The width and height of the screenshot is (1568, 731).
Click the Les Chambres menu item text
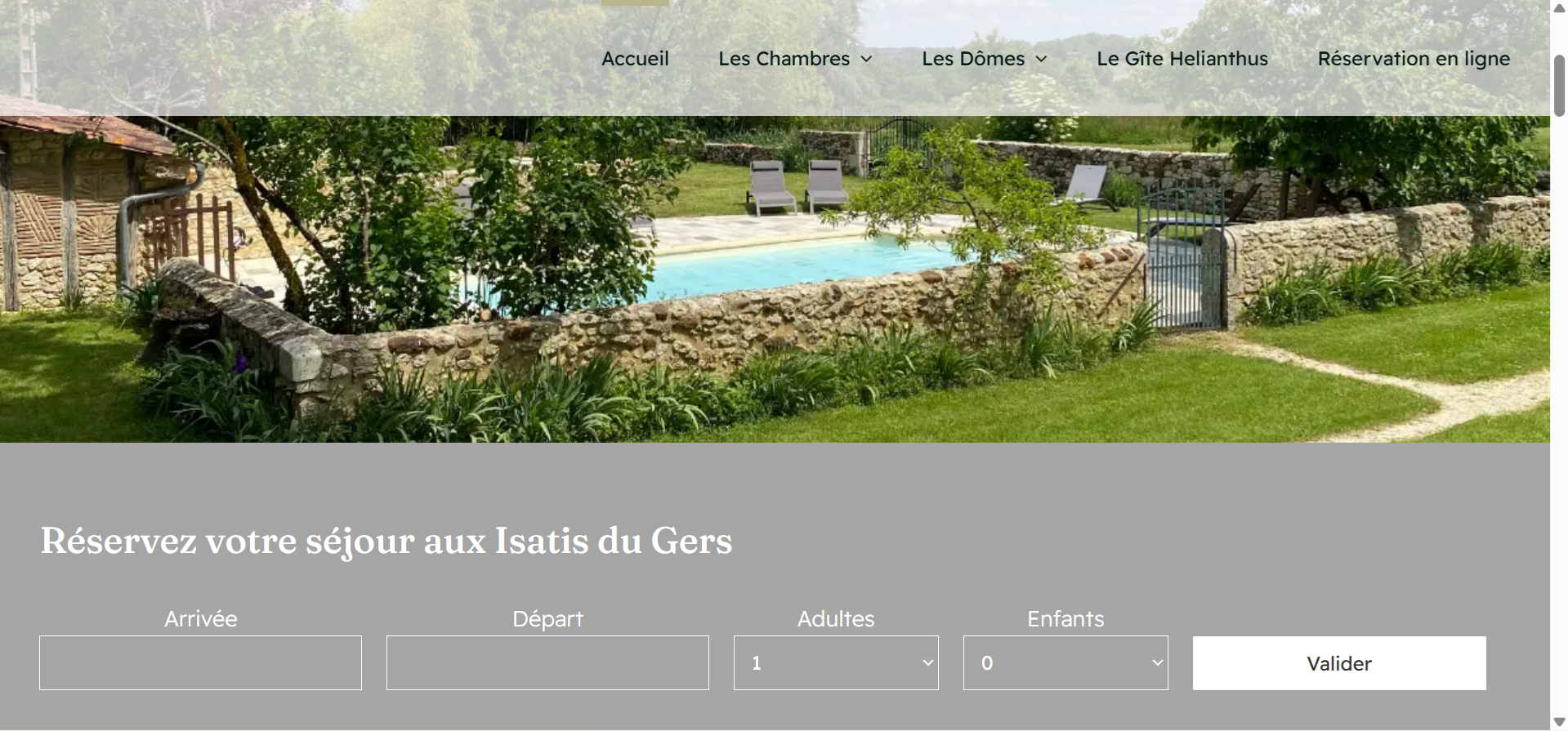[784, 59]
